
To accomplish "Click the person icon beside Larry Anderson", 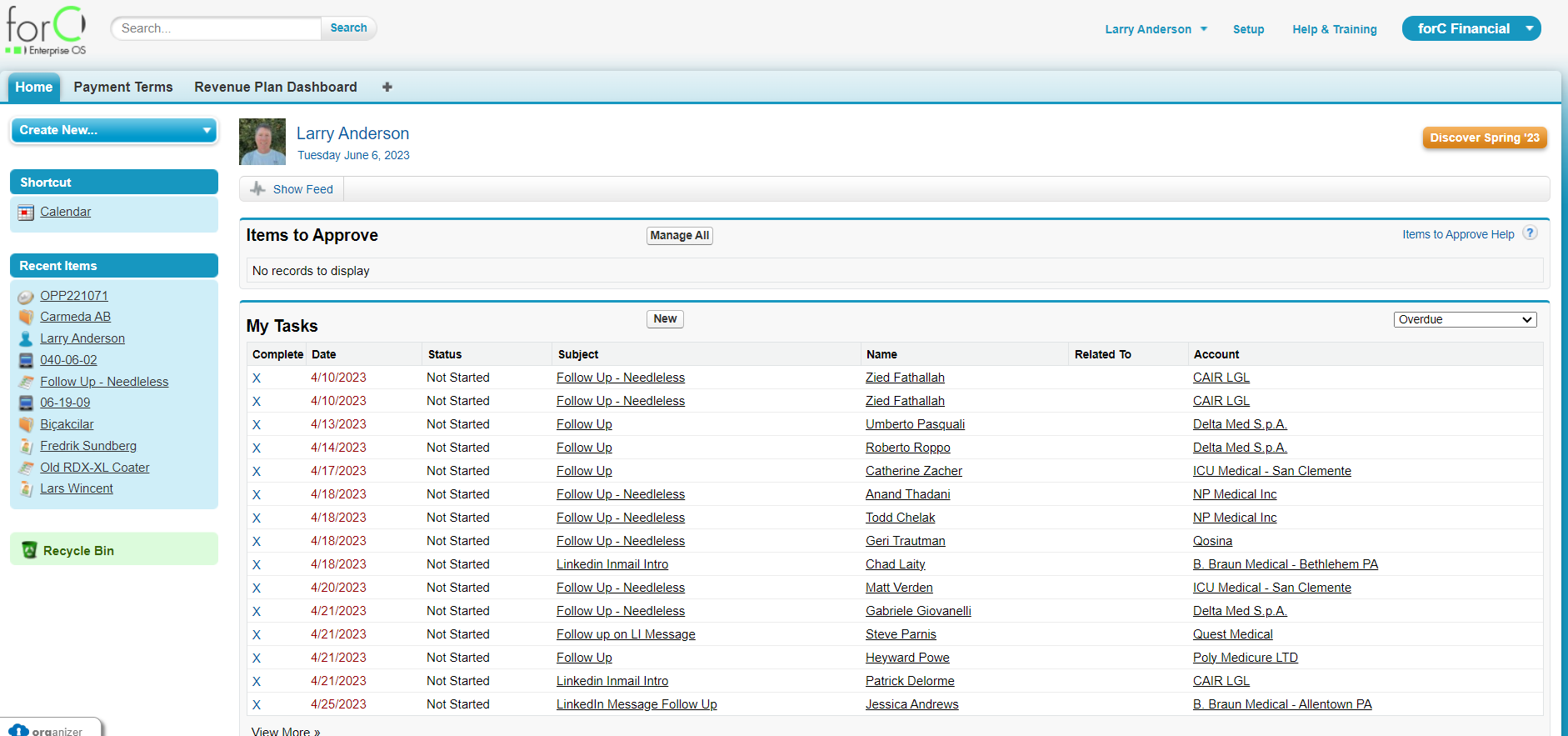I will pyautogui.click(x=26, y=339).
